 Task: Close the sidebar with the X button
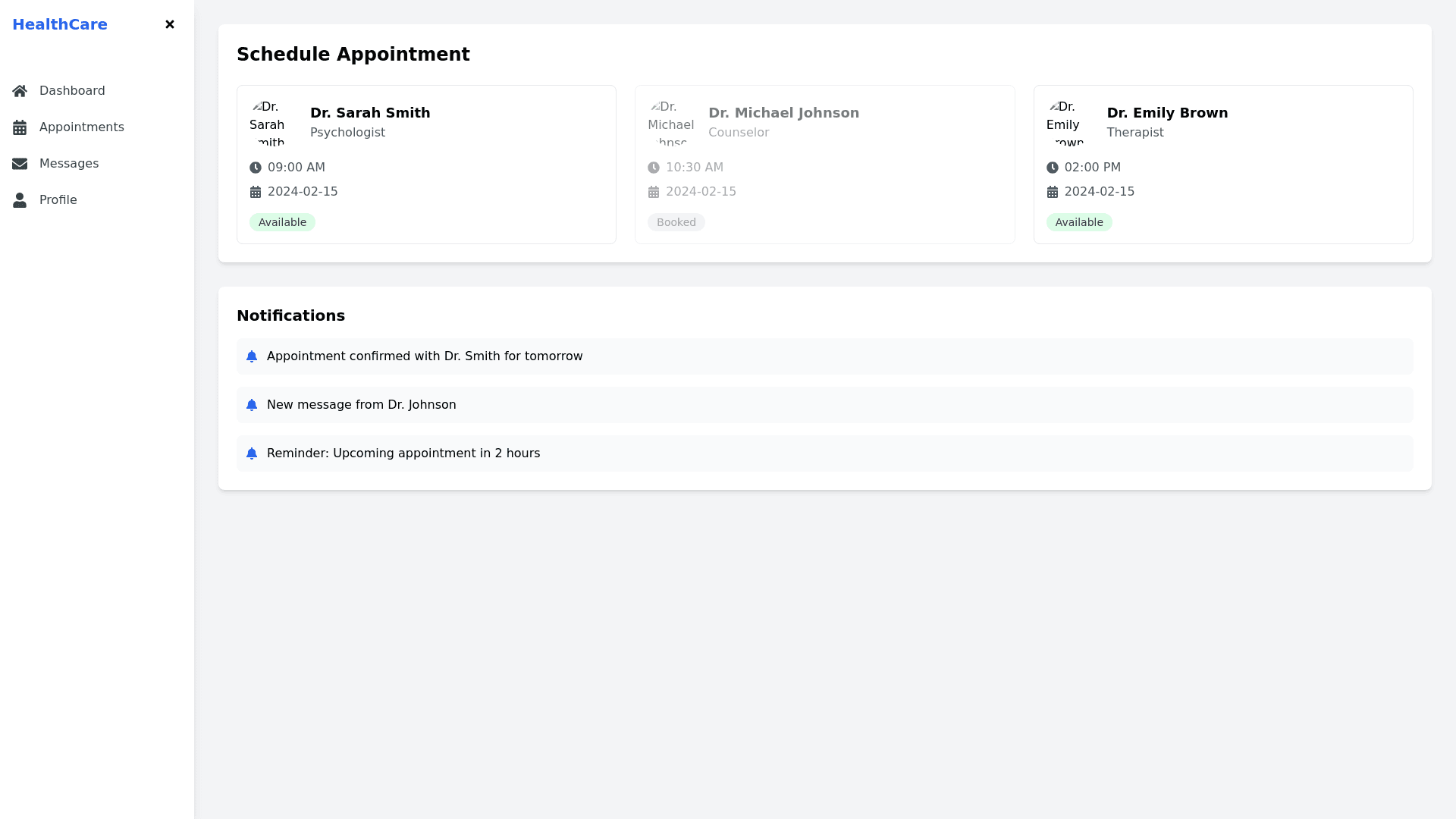170,24
